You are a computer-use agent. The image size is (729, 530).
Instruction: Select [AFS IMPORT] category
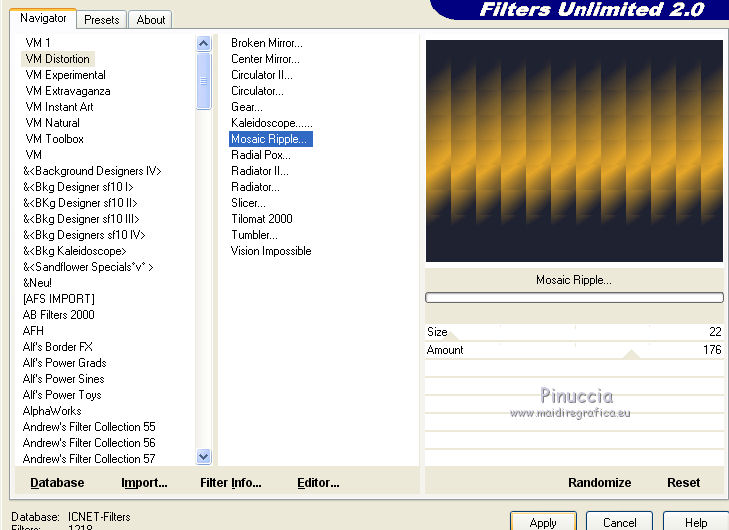coord(59,299)
